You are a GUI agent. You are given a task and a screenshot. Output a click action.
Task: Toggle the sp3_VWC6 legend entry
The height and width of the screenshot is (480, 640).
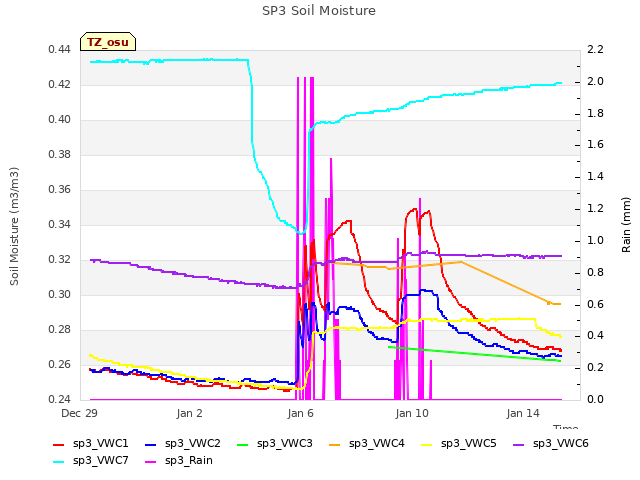pyautogui.click(x=551, y=444)
